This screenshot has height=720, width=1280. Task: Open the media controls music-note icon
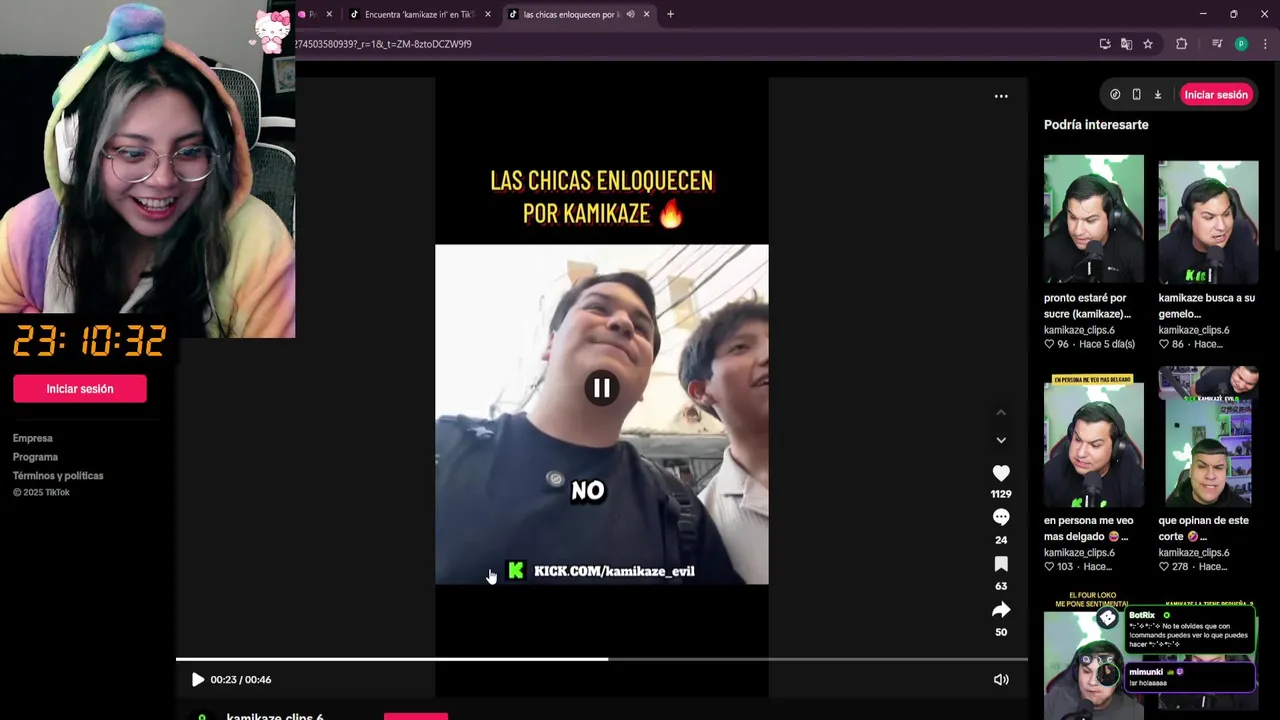(x=1217, y=44)
